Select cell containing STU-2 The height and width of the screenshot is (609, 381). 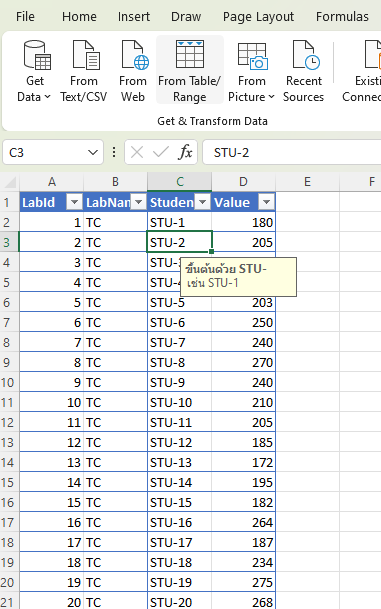pyautogui.click(x=179, y=242)
